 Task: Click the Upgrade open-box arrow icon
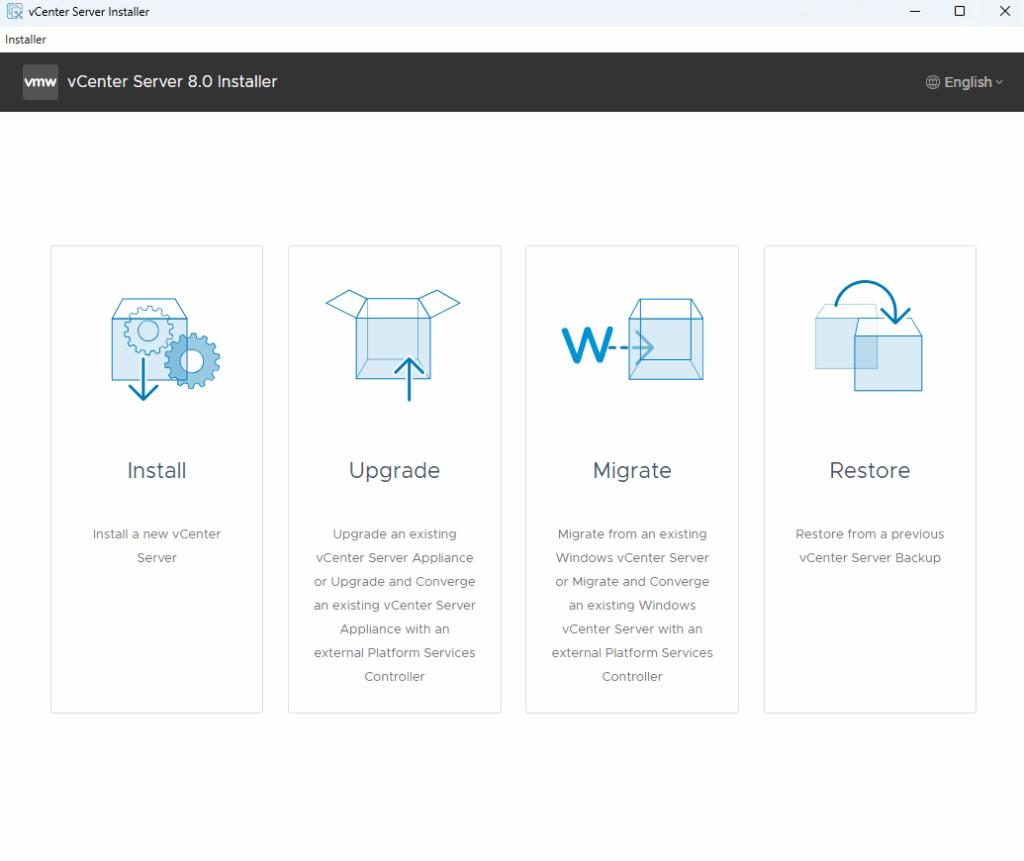pos(393,345)
